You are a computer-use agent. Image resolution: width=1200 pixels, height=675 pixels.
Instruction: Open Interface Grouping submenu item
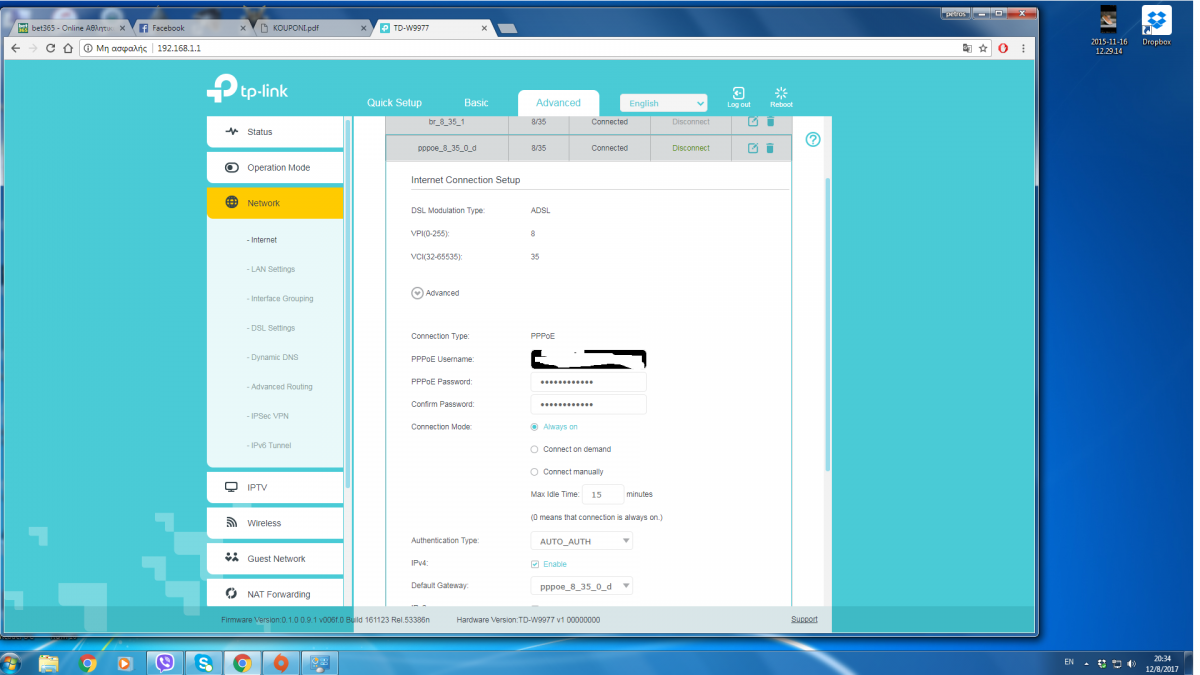pos(280,298)
